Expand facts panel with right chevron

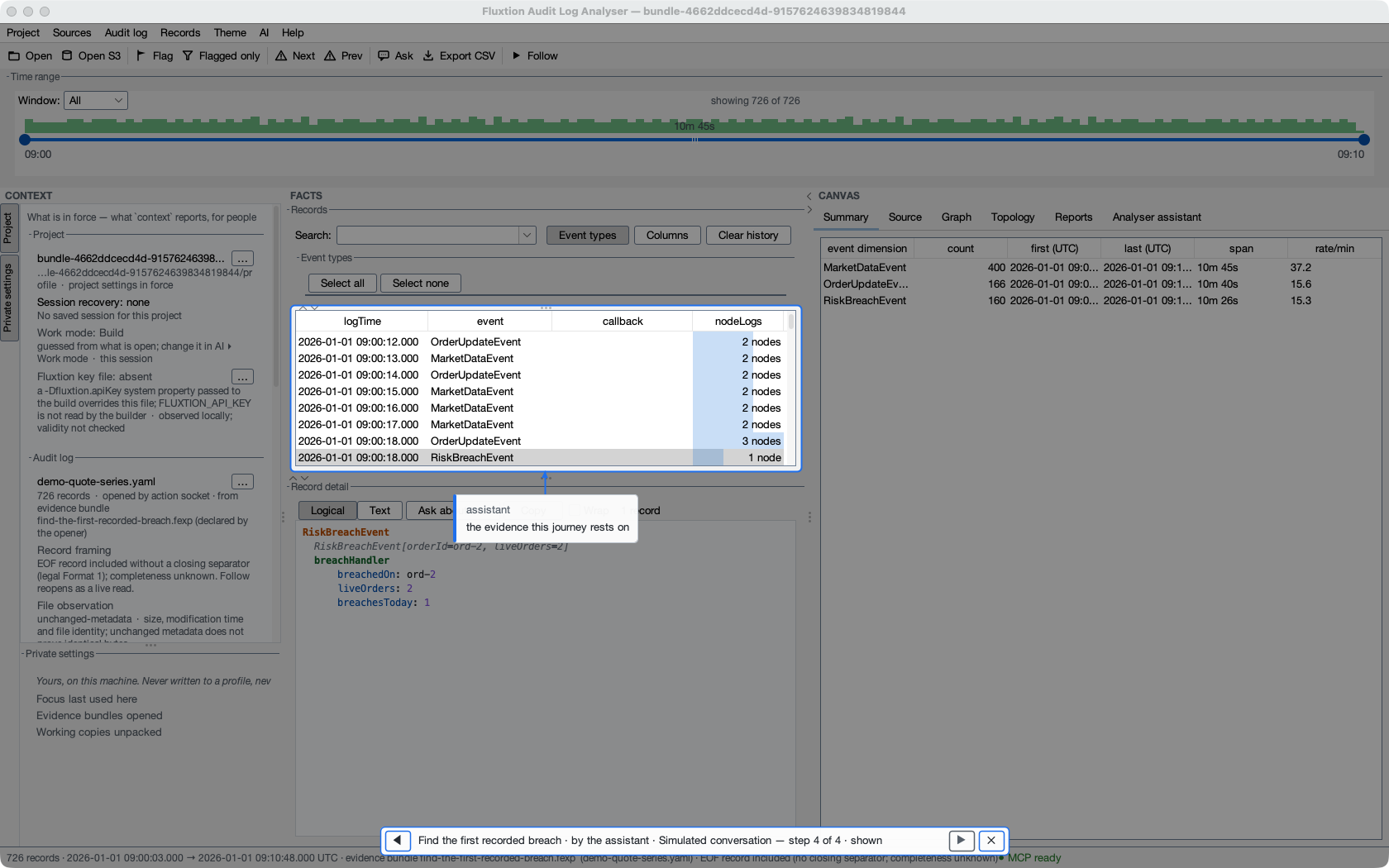pyautogui.click(x=809, y=210)
